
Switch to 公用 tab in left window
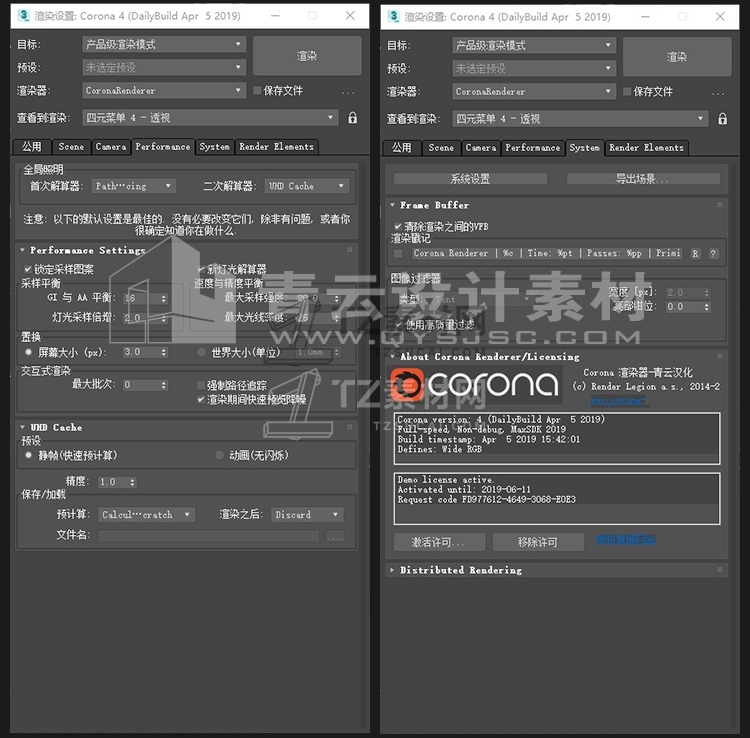tap(32, 147)
